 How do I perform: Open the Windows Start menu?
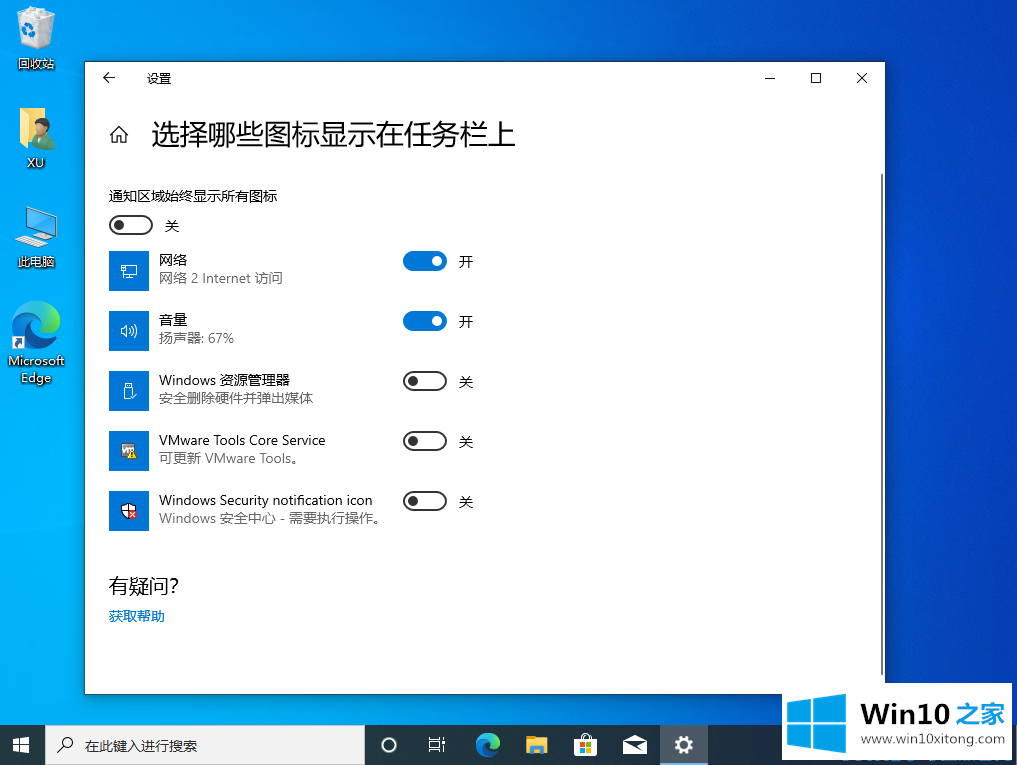click(x=21, y=745)
